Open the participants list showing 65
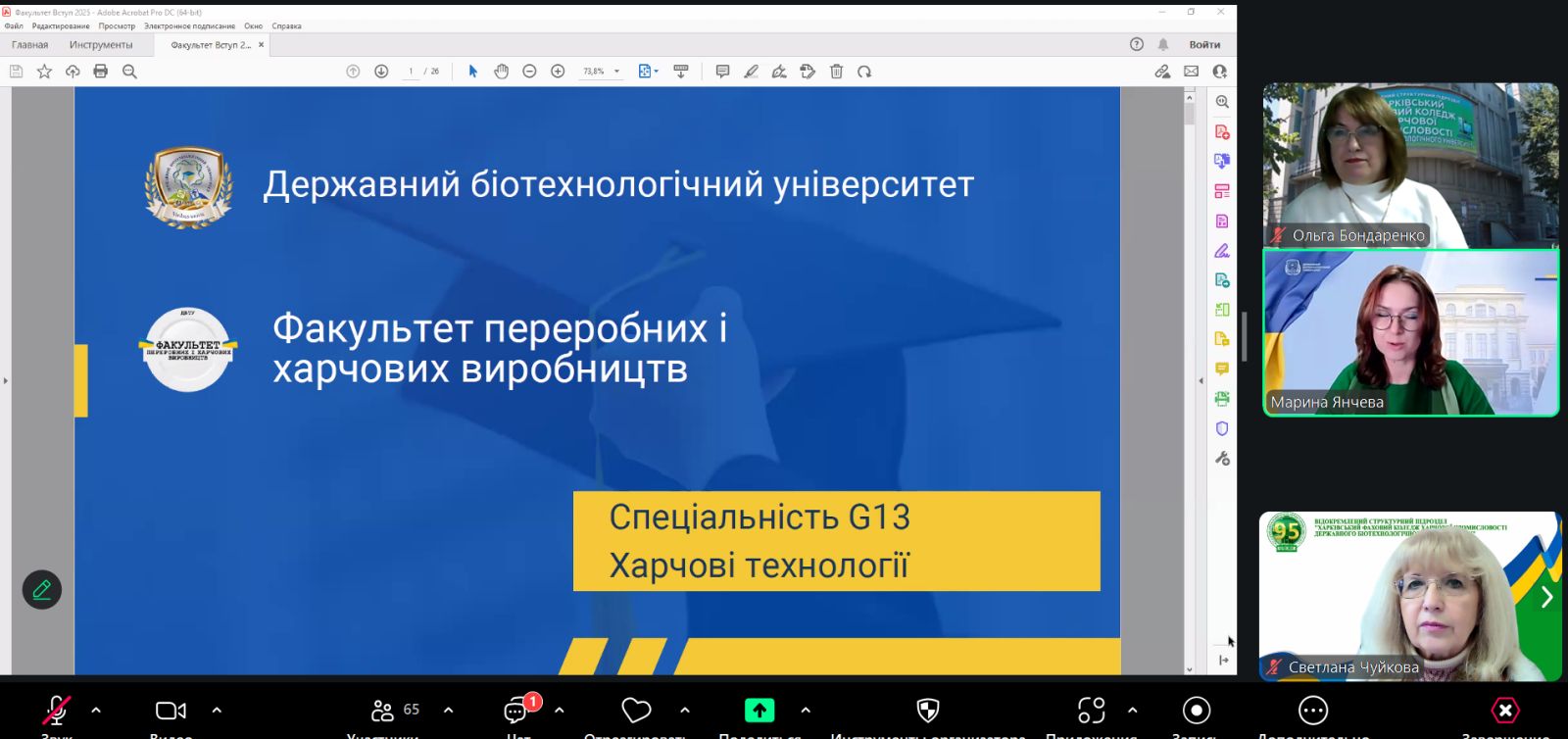1568x739 pixels. click(x=396, y=711)
